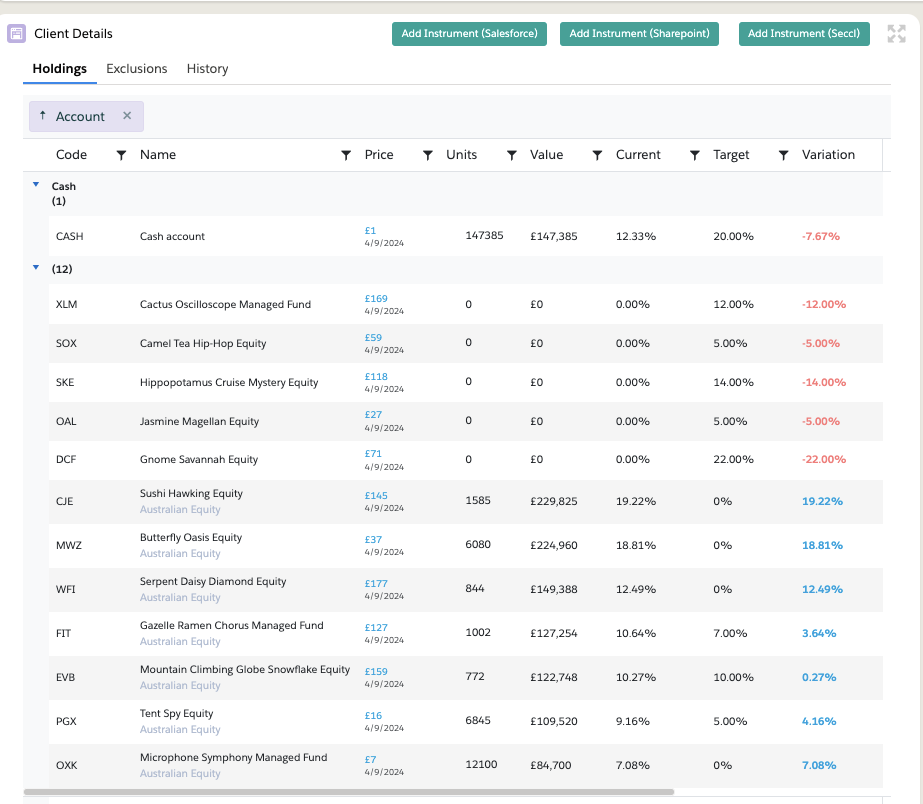Click the horizontal scrollbar below the grid
Viewport: 923px width, 804px height.
[x=348, y=791]
